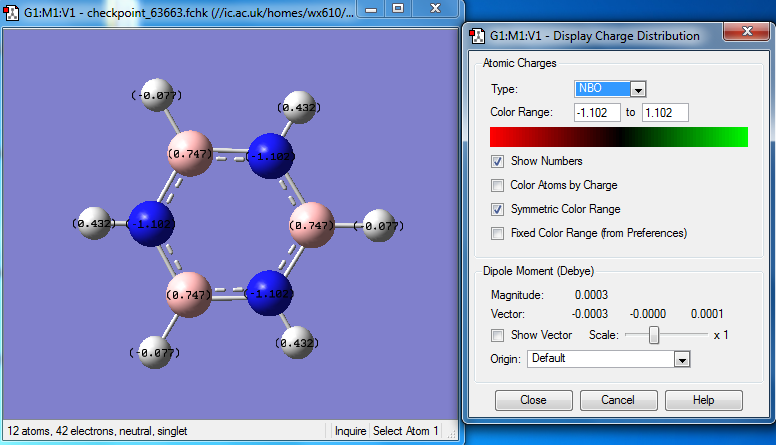Click the dipole vector Scale slider handle
The width and height of the screenshot is (776, 445).
tap(654, 335)
